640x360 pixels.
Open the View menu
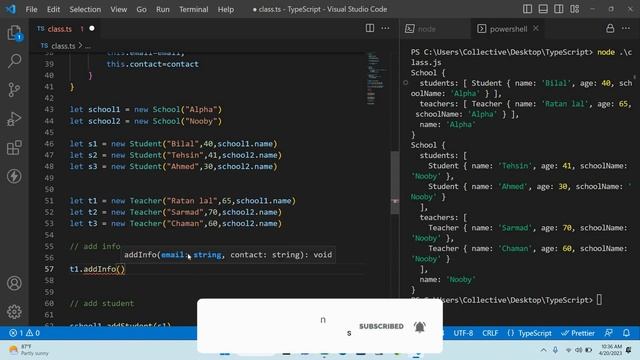tap(119, 9)
